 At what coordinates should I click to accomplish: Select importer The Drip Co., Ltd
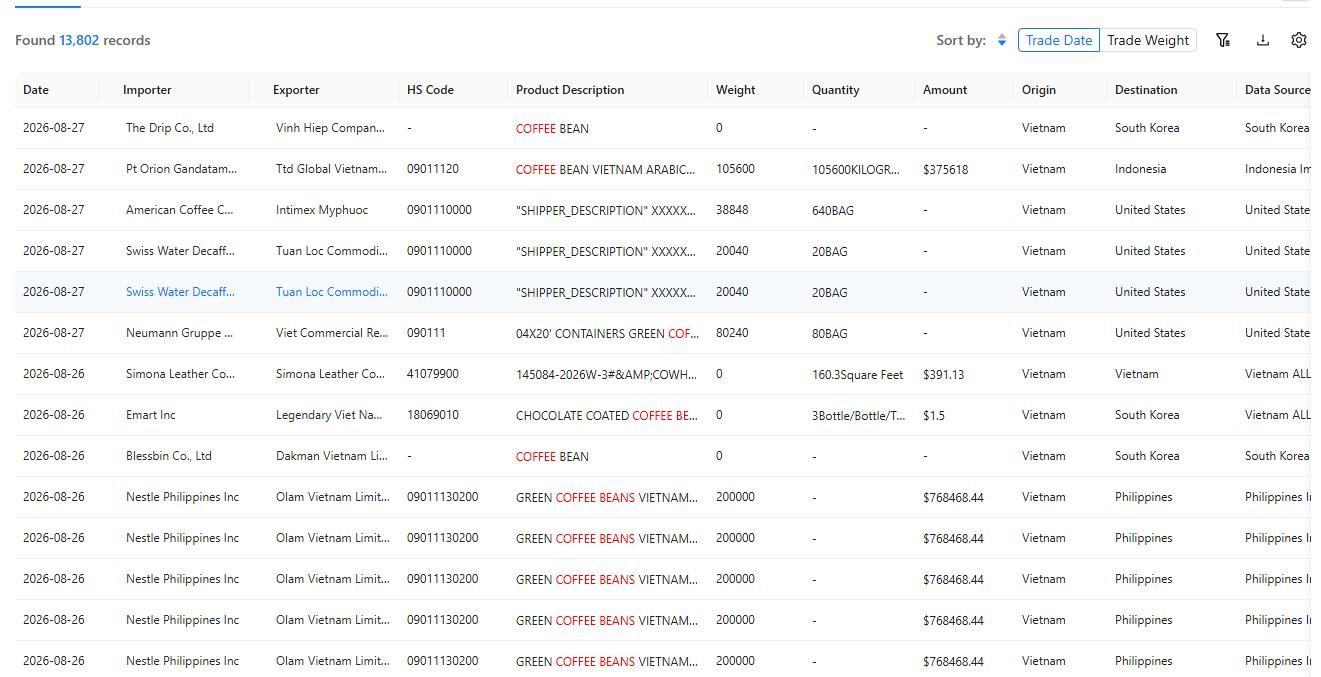170,128
